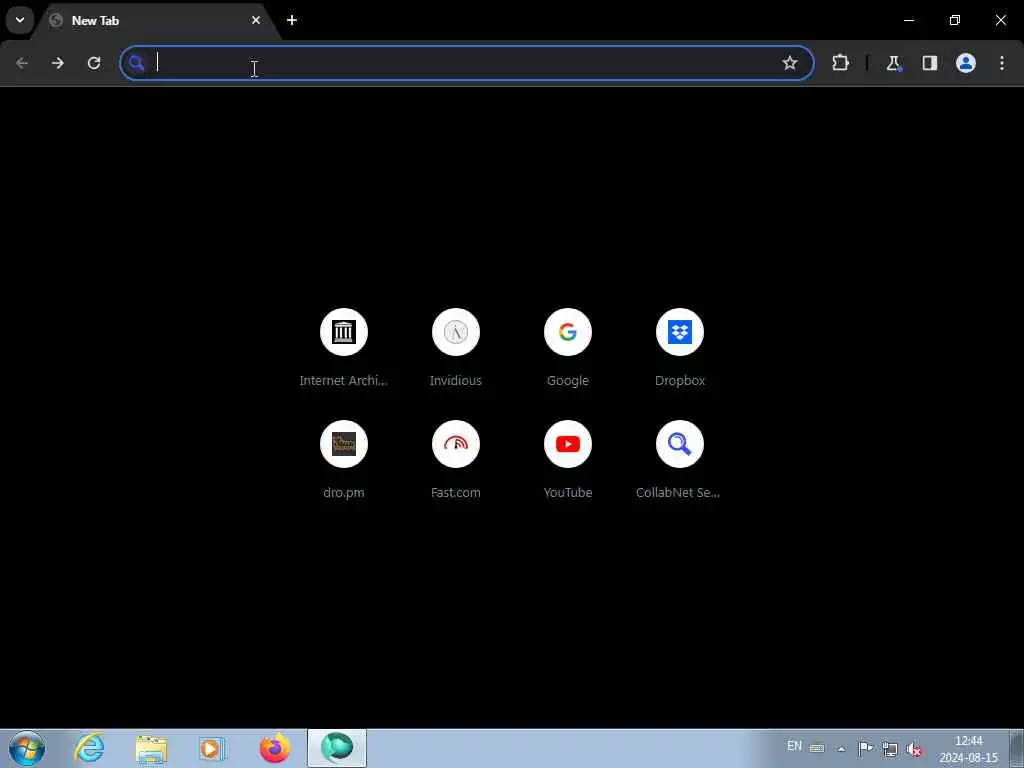Open the Fast.com shortcut tile
The width and height of the screenshot is (1024, 768).
tap(456, 460)
